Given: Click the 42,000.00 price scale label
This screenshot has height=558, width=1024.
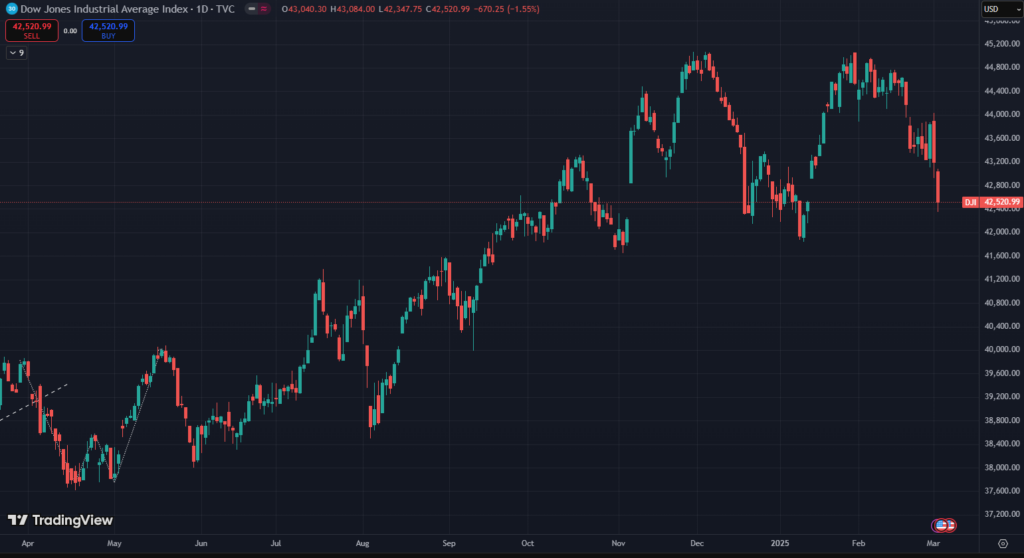Looking at the screenshot, I should [x=1002, y=232].
